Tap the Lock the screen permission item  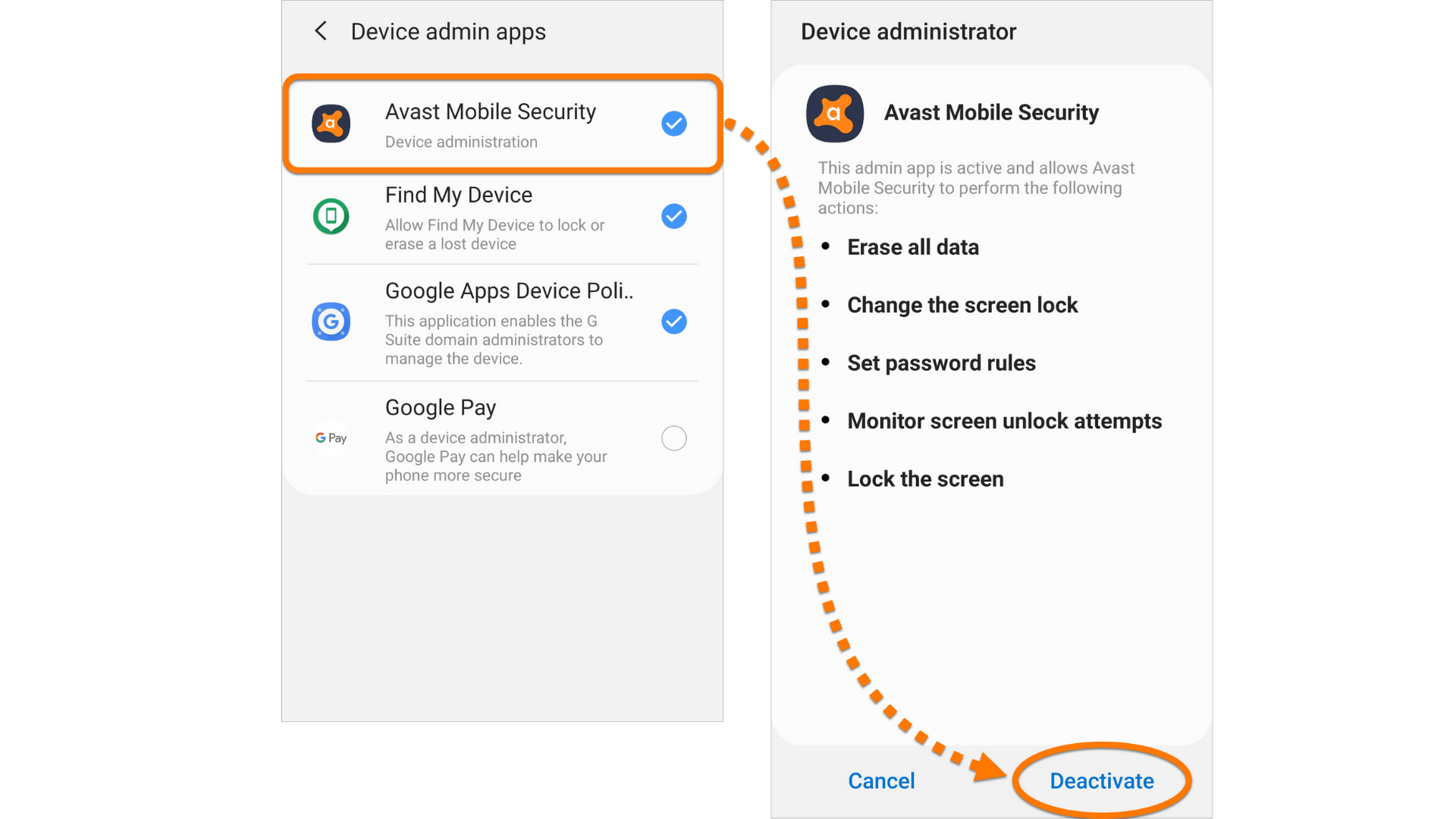[x=925, y=479]
